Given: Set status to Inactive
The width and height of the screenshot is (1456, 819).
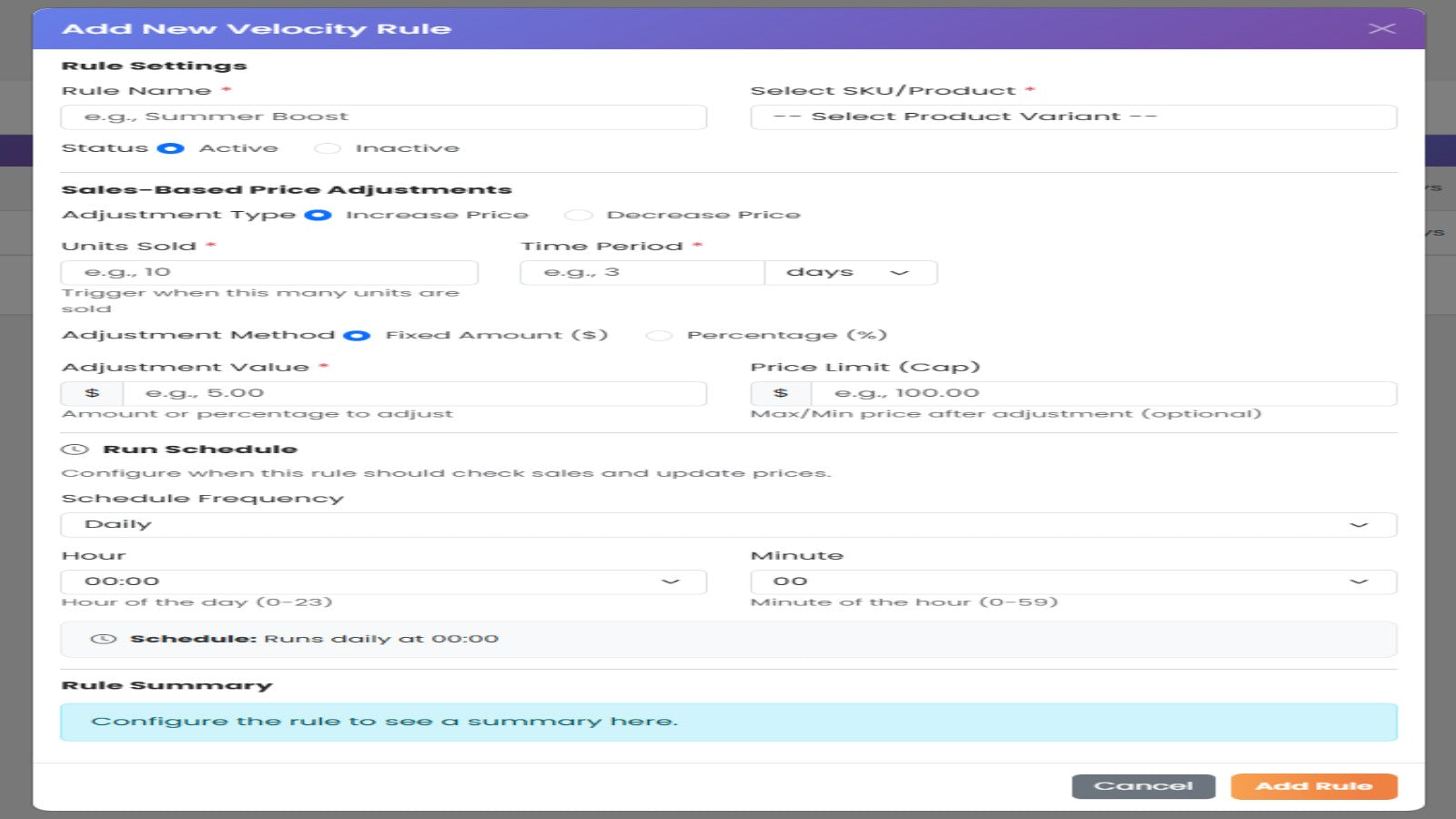Looking at the screenshot, I should point(328,148).
